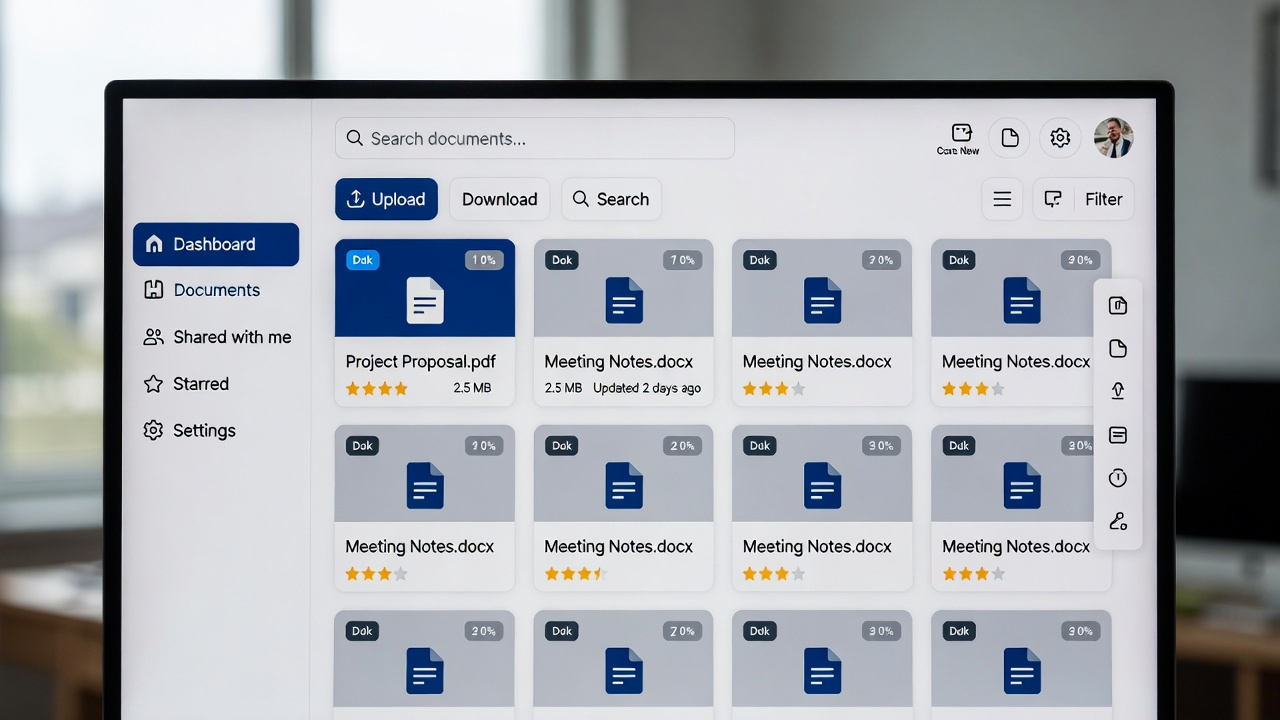
Task: Click the 20% badge on a Meeting Notes card
Action: coord(683,446)
